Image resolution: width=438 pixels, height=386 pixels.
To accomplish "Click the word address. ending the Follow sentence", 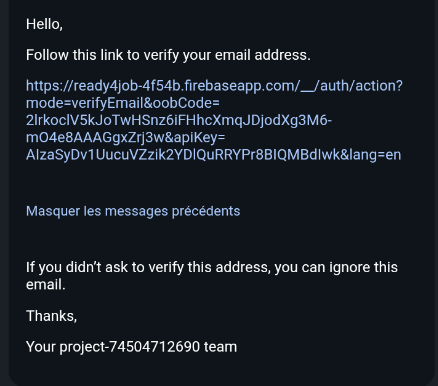I will [x=282, y=55].
